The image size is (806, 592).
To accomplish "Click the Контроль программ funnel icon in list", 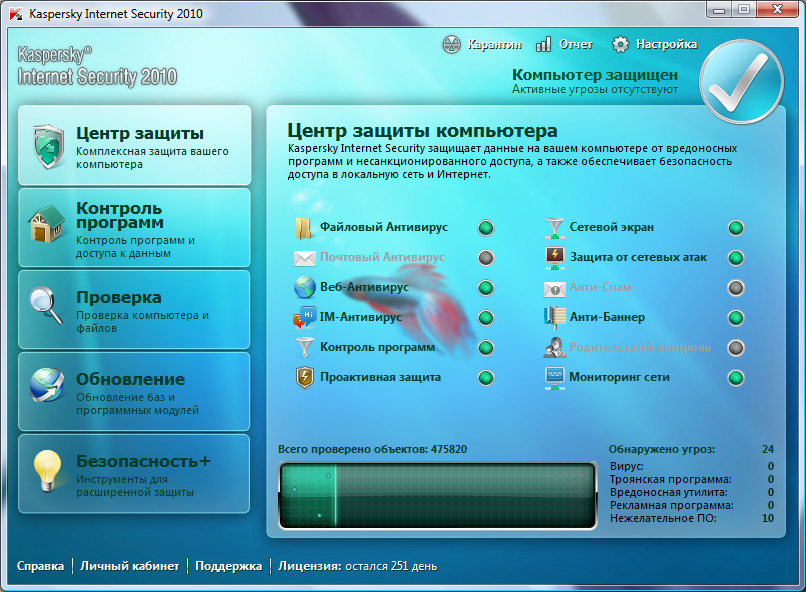I will tap(305, 347).
